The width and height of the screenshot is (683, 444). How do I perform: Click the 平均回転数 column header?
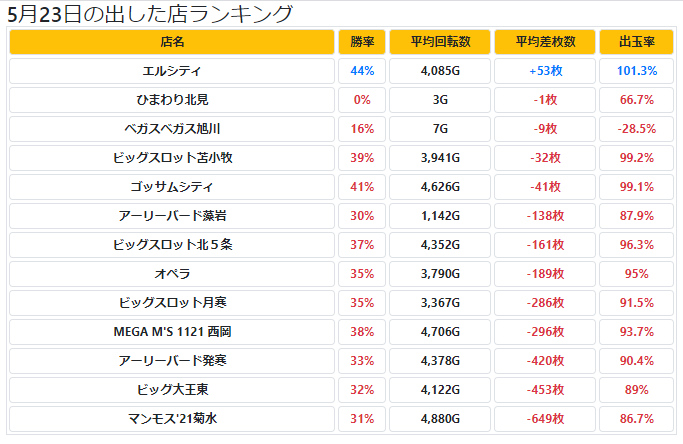[x=440, y=42]
